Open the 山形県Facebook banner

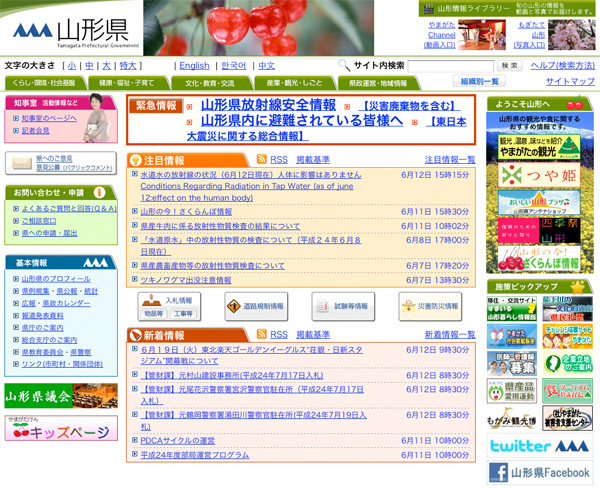(539, 472)
